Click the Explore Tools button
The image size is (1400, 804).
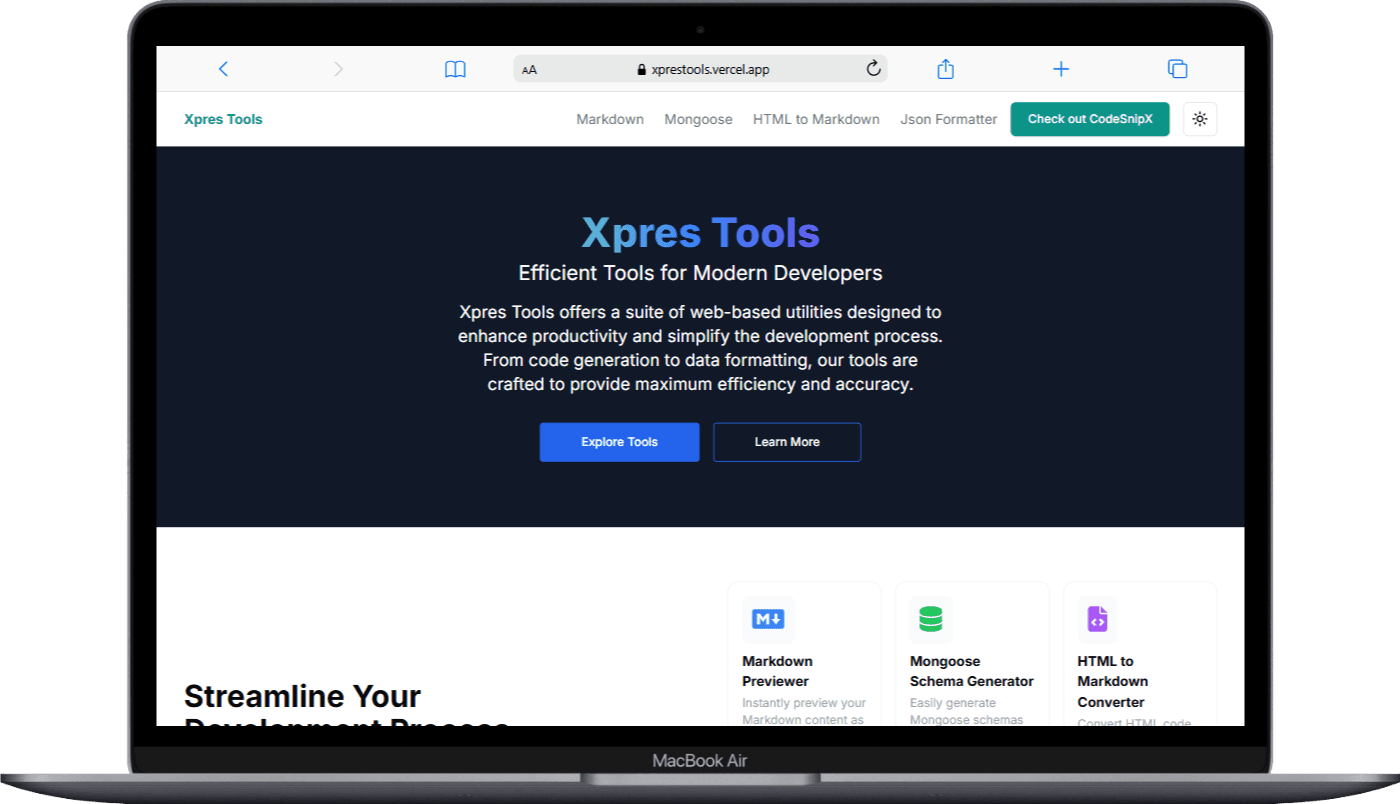pyautogui.click(x=619, y=442)
